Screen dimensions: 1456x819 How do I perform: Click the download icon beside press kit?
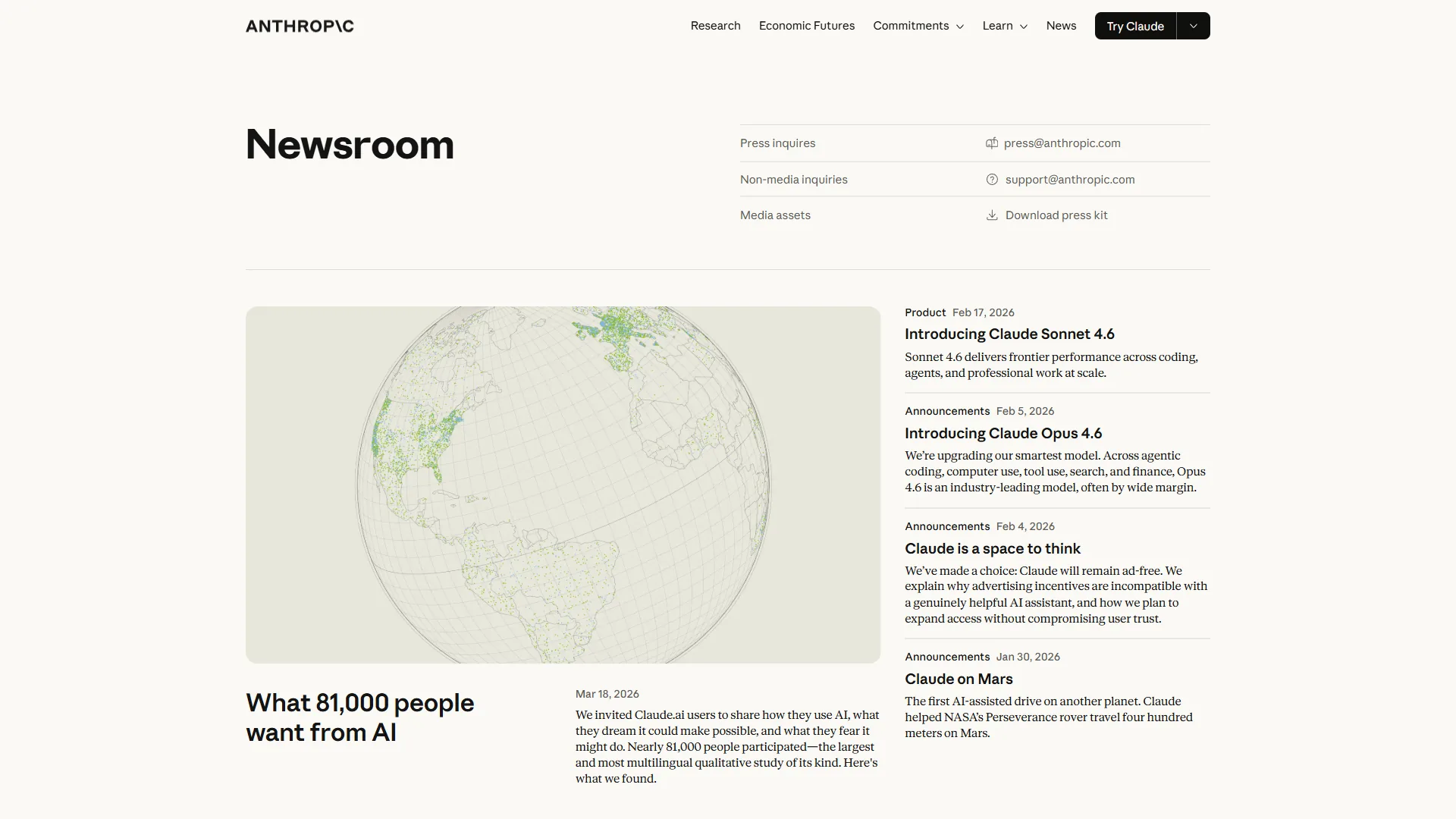click(x=992, y=215)
